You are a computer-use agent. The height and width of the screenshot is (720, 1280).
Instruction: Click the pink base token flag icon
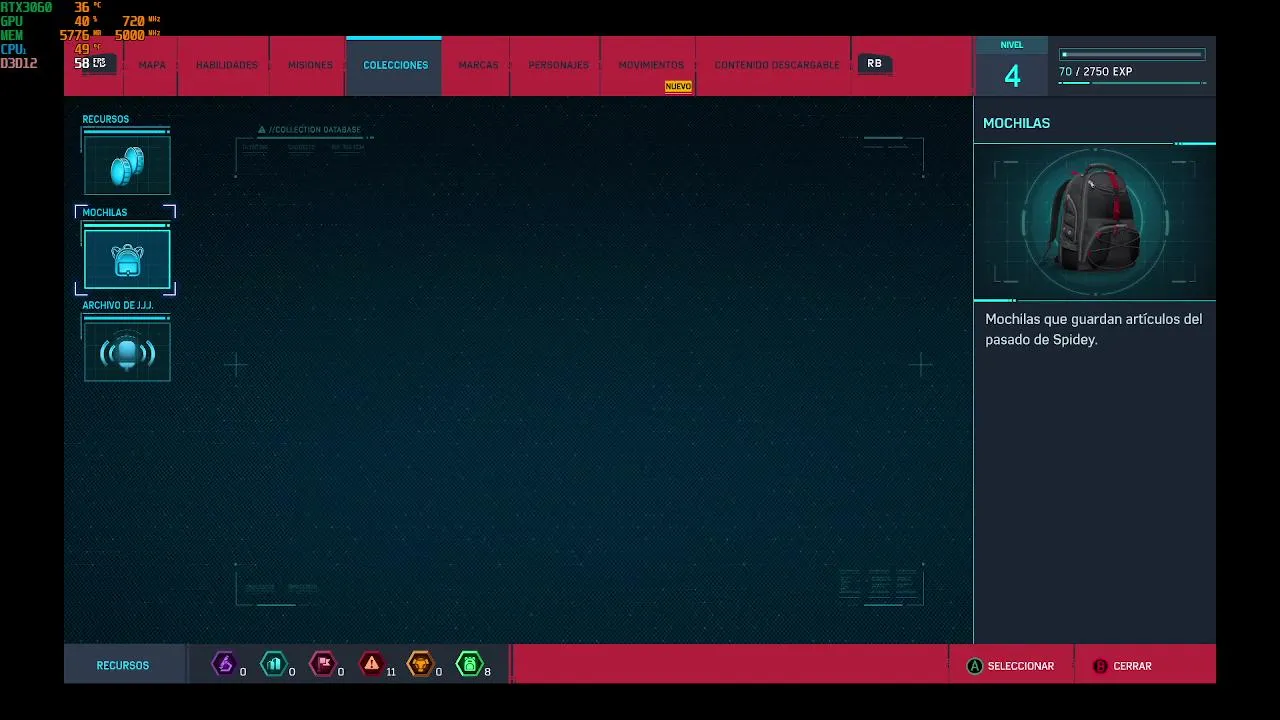pos(322,664)
